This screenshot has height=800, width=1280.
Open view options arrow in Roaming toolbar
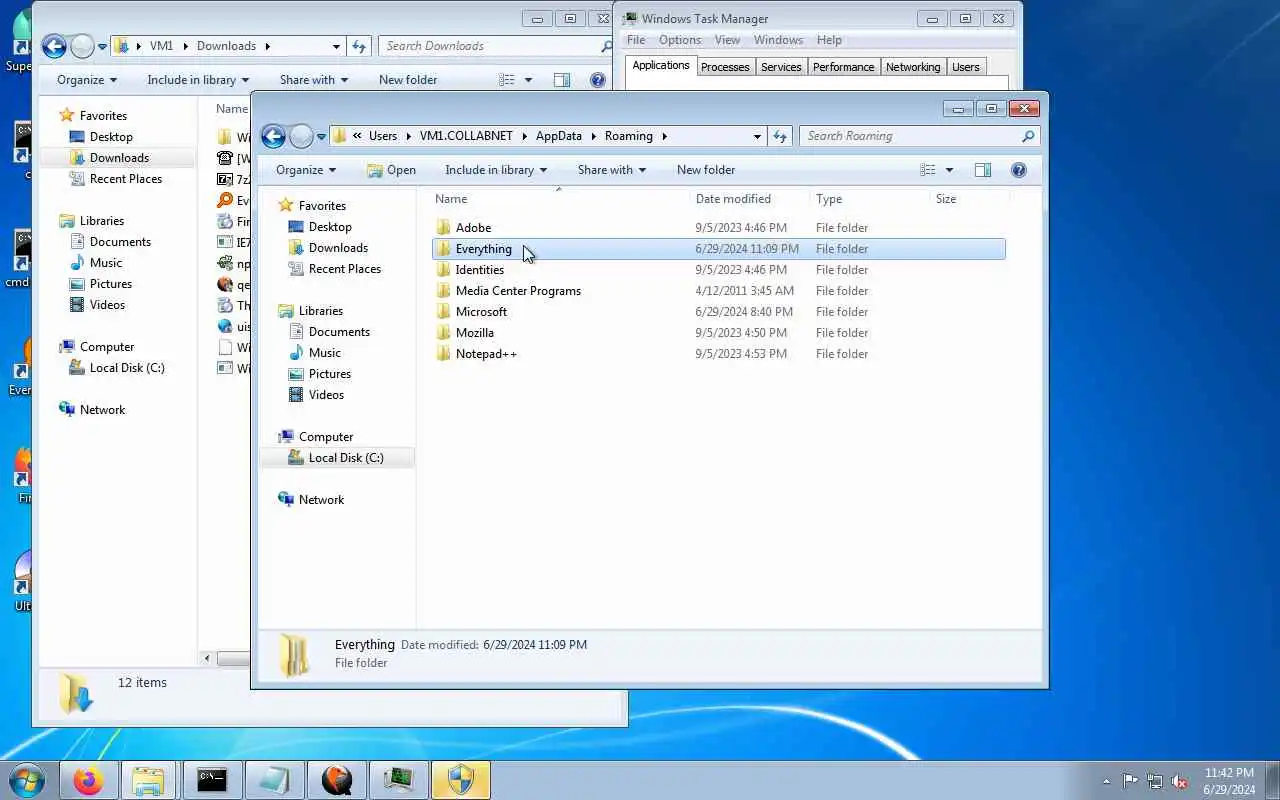point(949,170)
